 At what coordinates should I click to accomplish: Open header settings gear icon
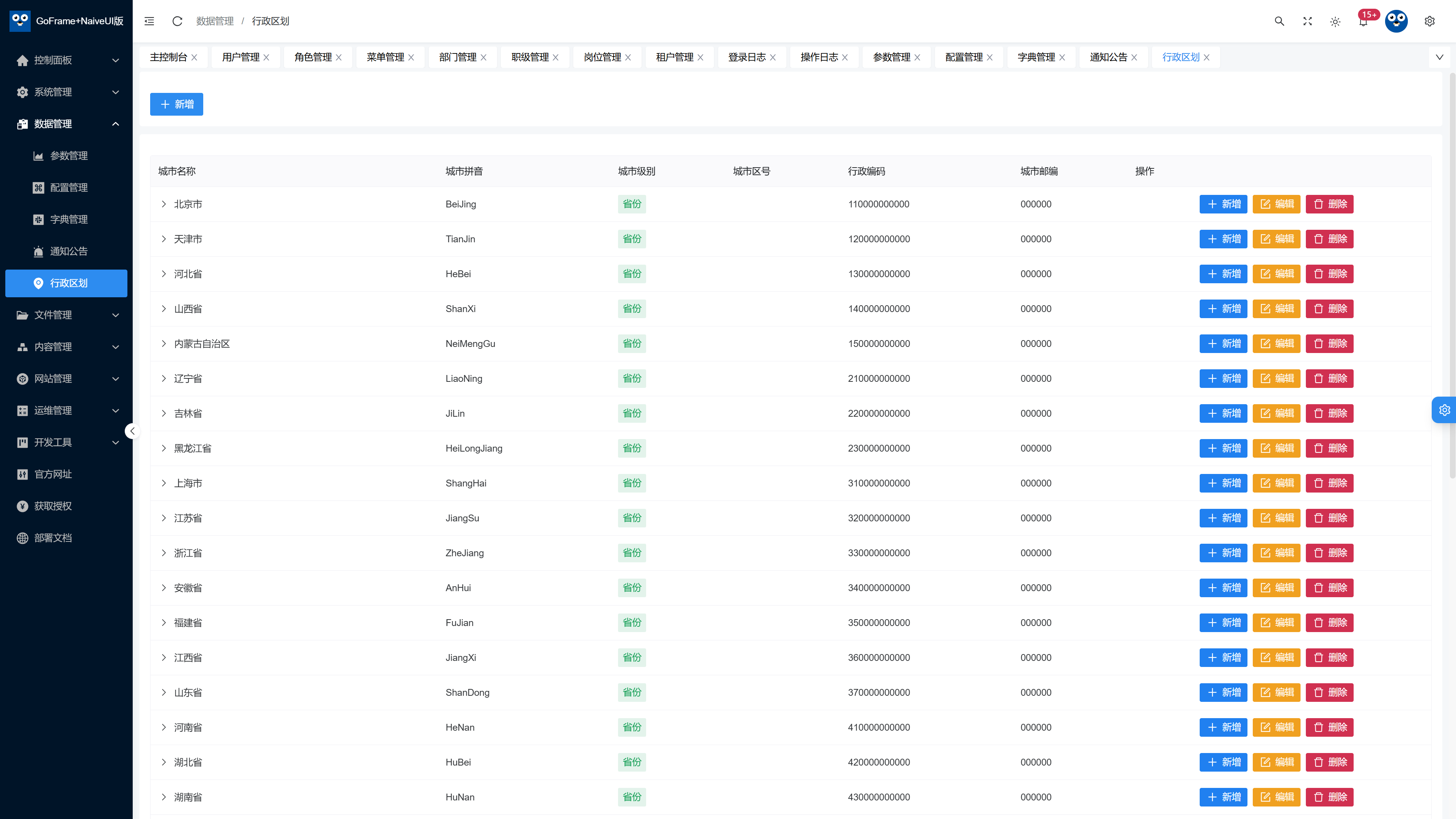(1429, 21)
